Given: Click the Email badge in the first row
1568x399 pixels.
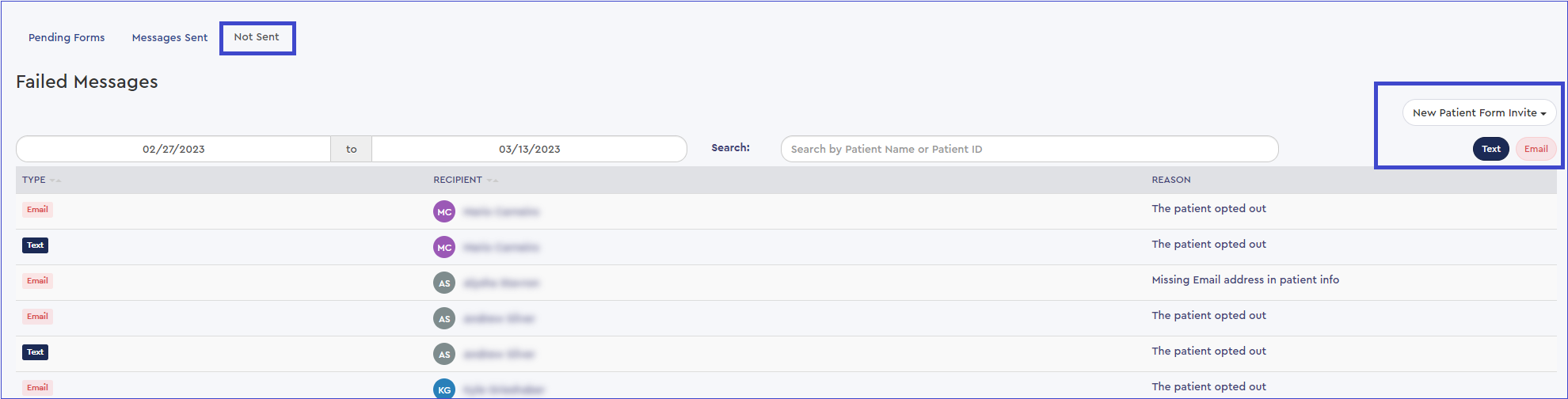Looking at the screenshot, I should coord(37,210).
